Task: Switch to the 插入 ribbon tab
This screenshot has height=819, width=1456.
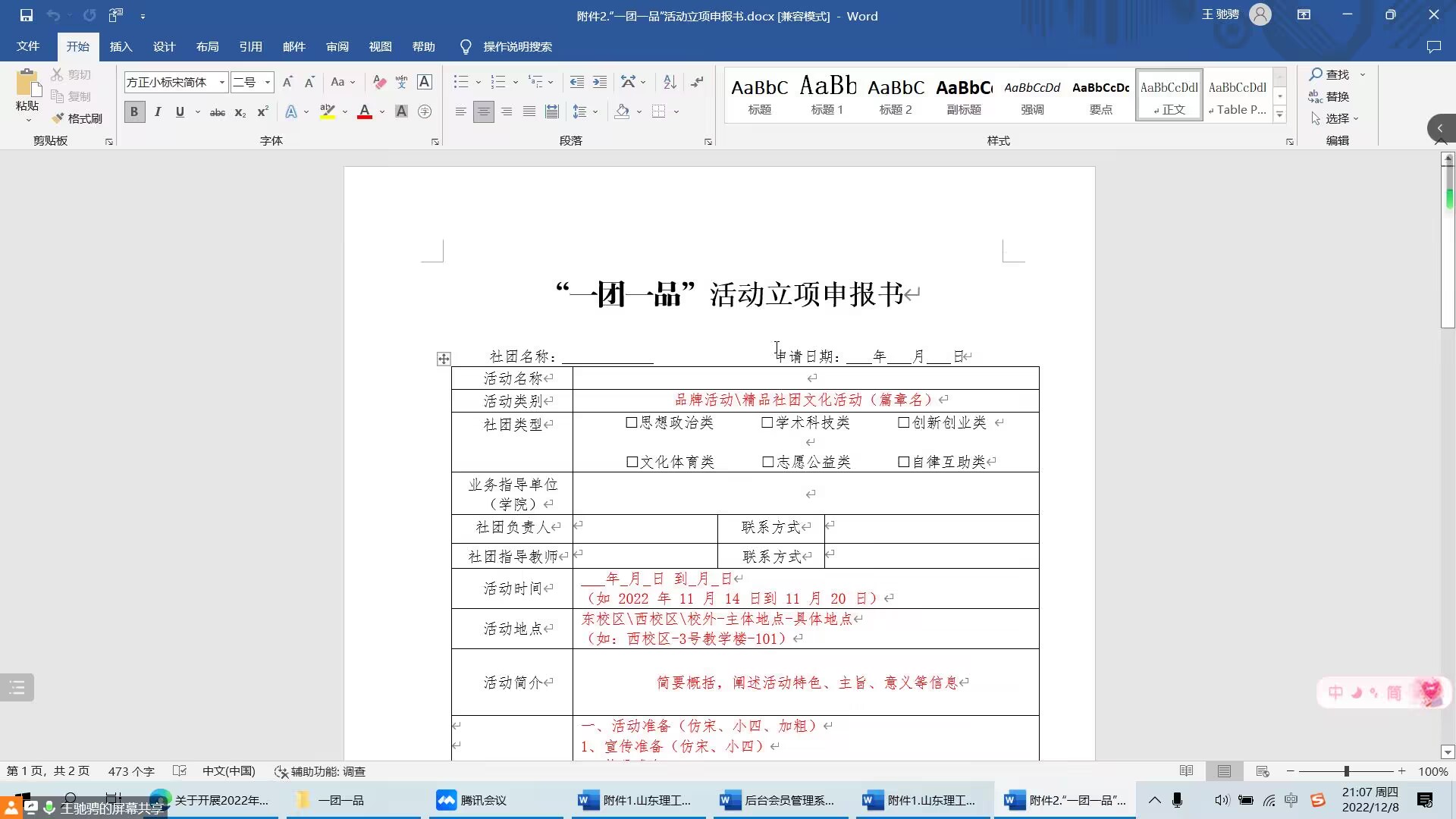Action: coord(121,47)
